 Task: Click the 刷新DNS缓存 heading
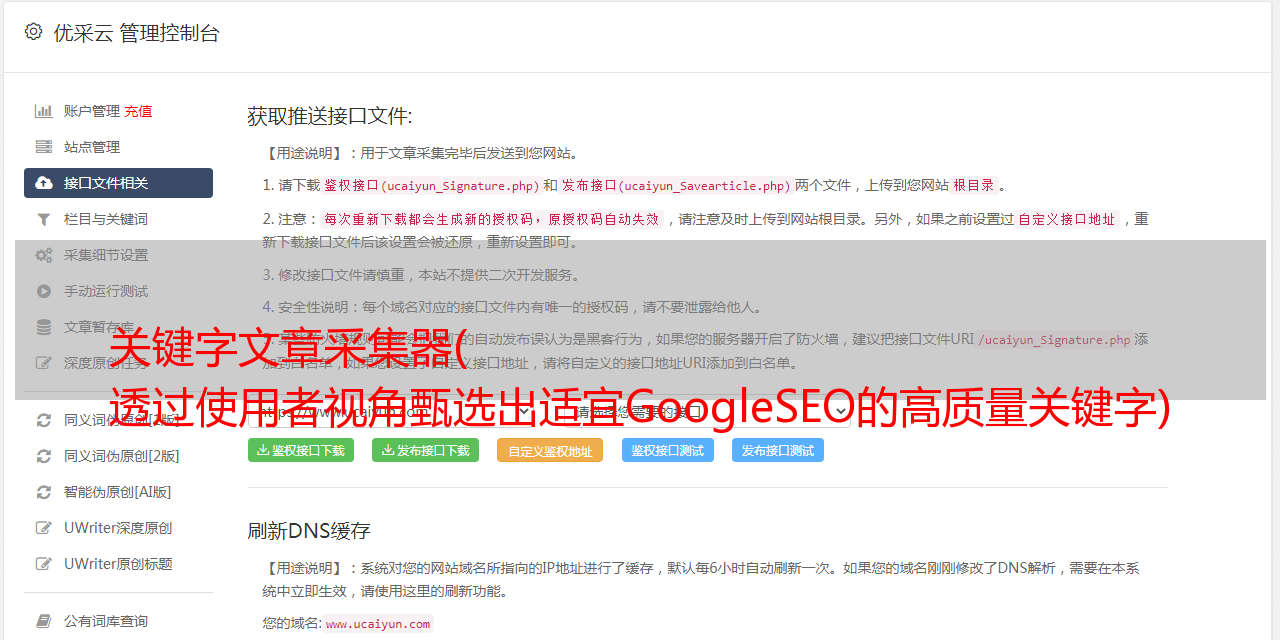click(309, 531)
